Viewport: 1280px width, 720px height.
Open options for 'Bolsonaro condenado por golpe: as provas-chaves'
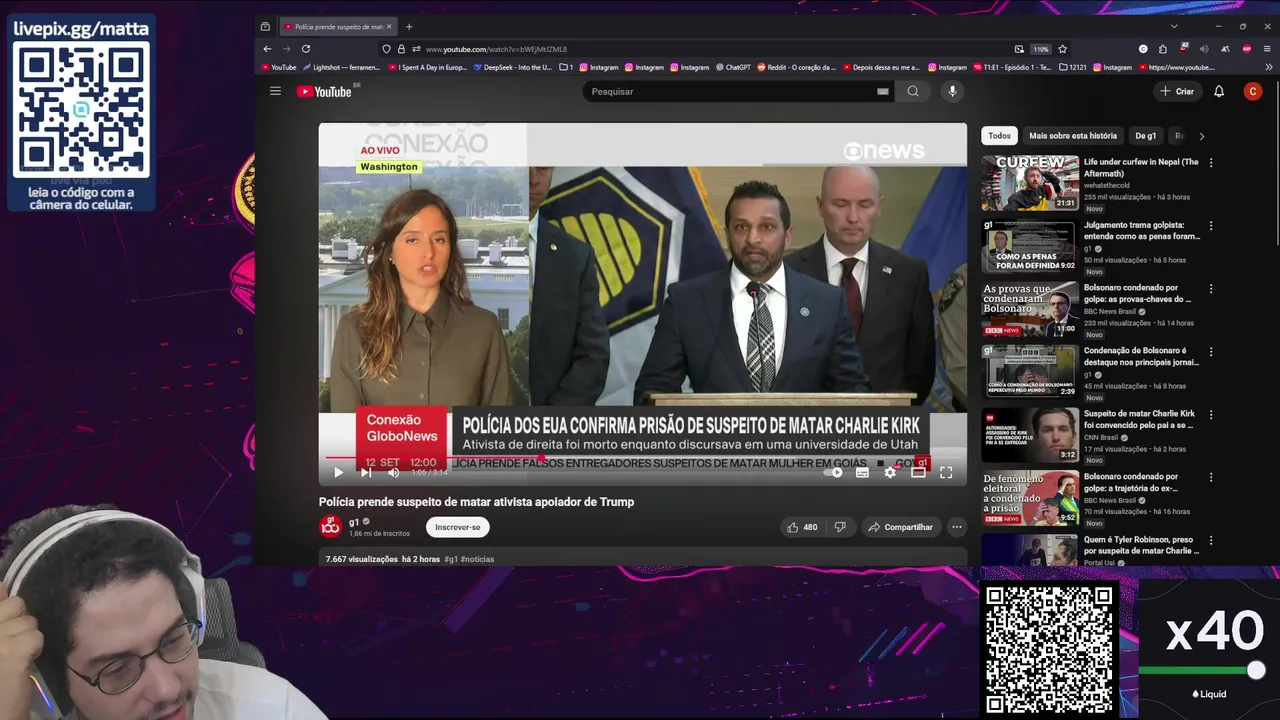point(1211,288)
